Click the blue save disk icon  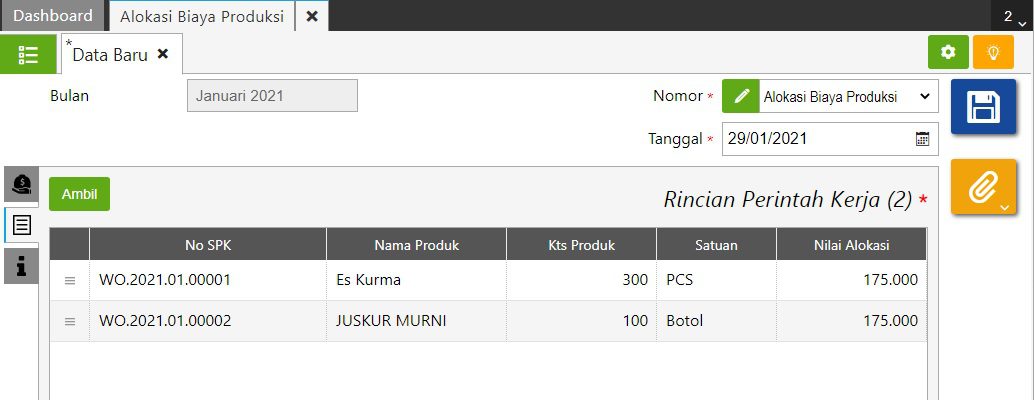(983, 106)
